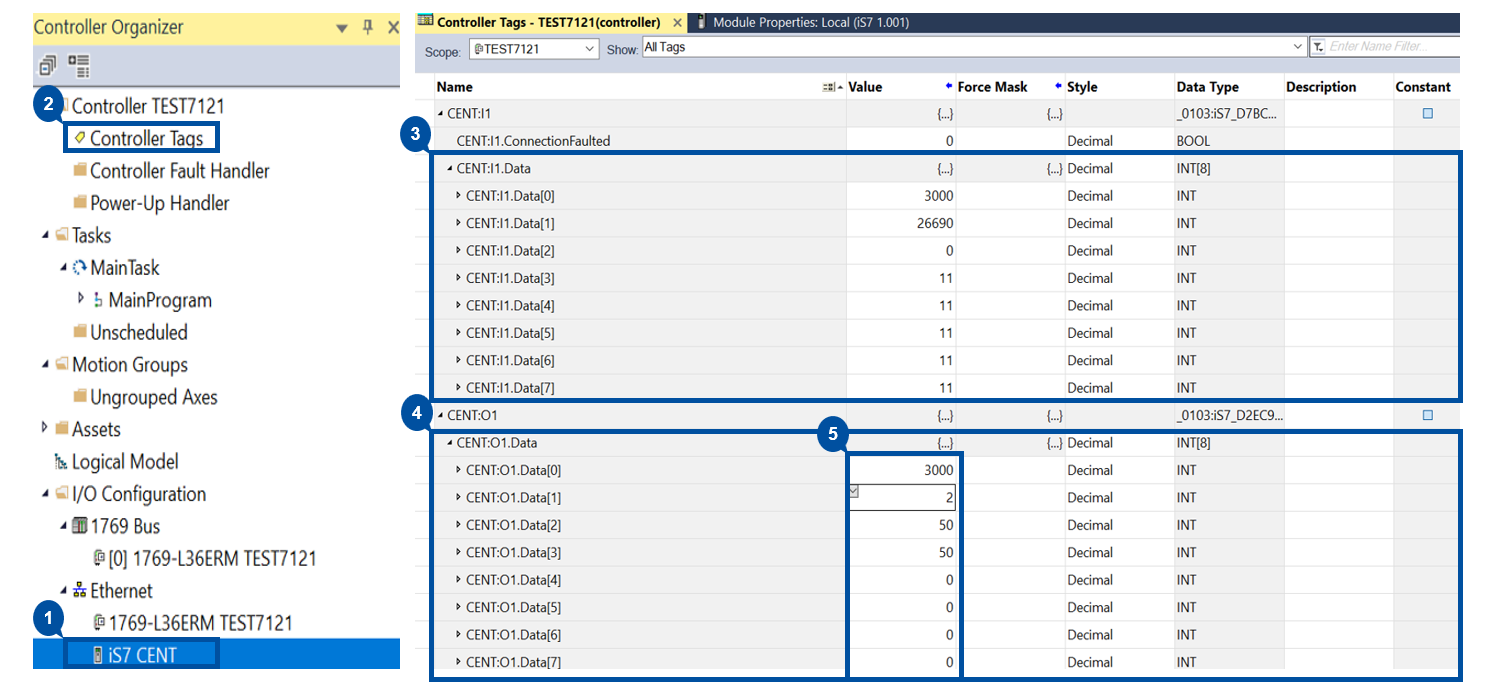Toggle the Constant checkbox for CENT:O1
1492x699 pixels.
coord(1427,415)
